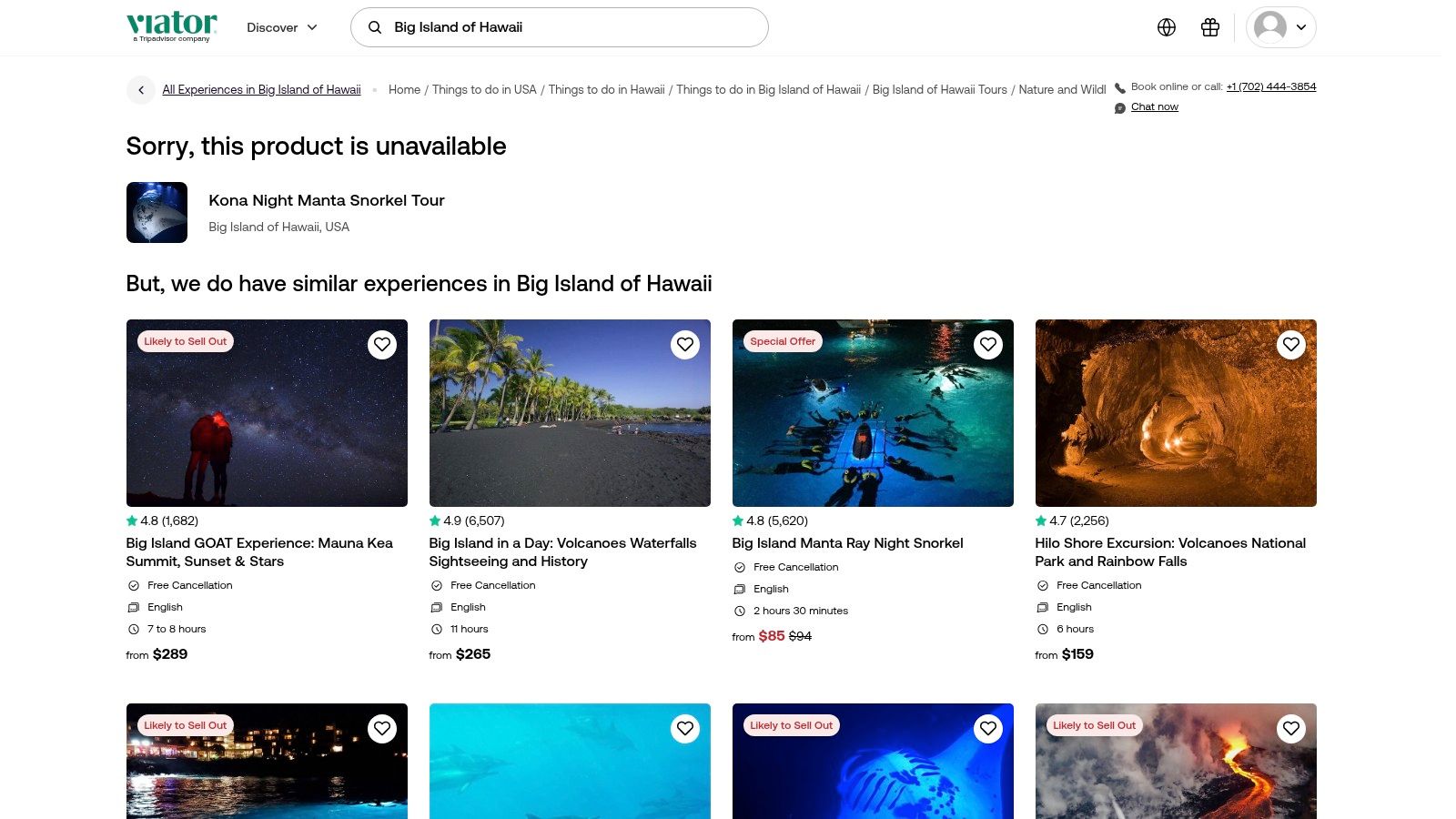
Task: Click the Kona Night Manta Snorkel thumbnail
Action: coord(157,212)
